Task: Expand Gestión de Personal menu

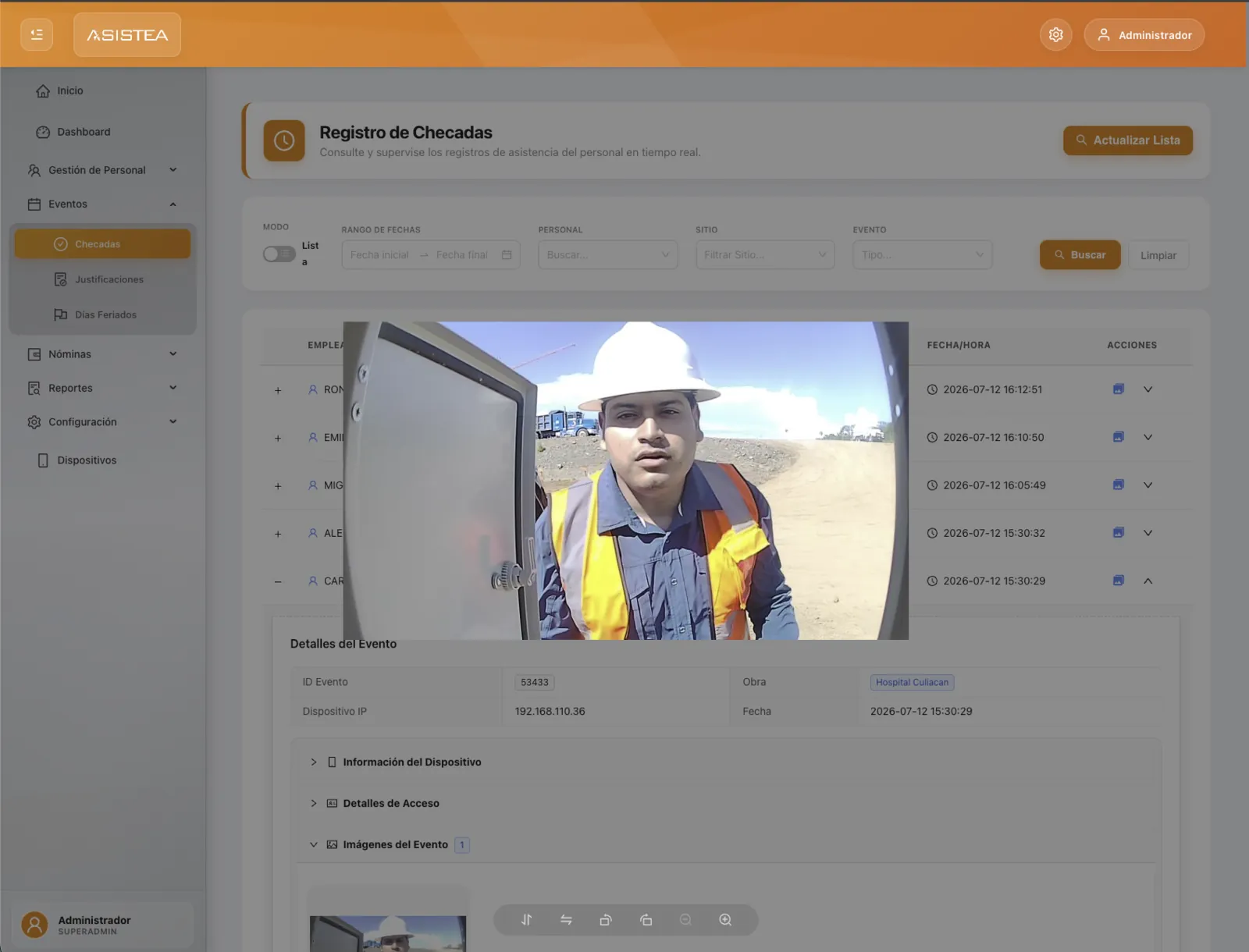Action: [102, 170]
